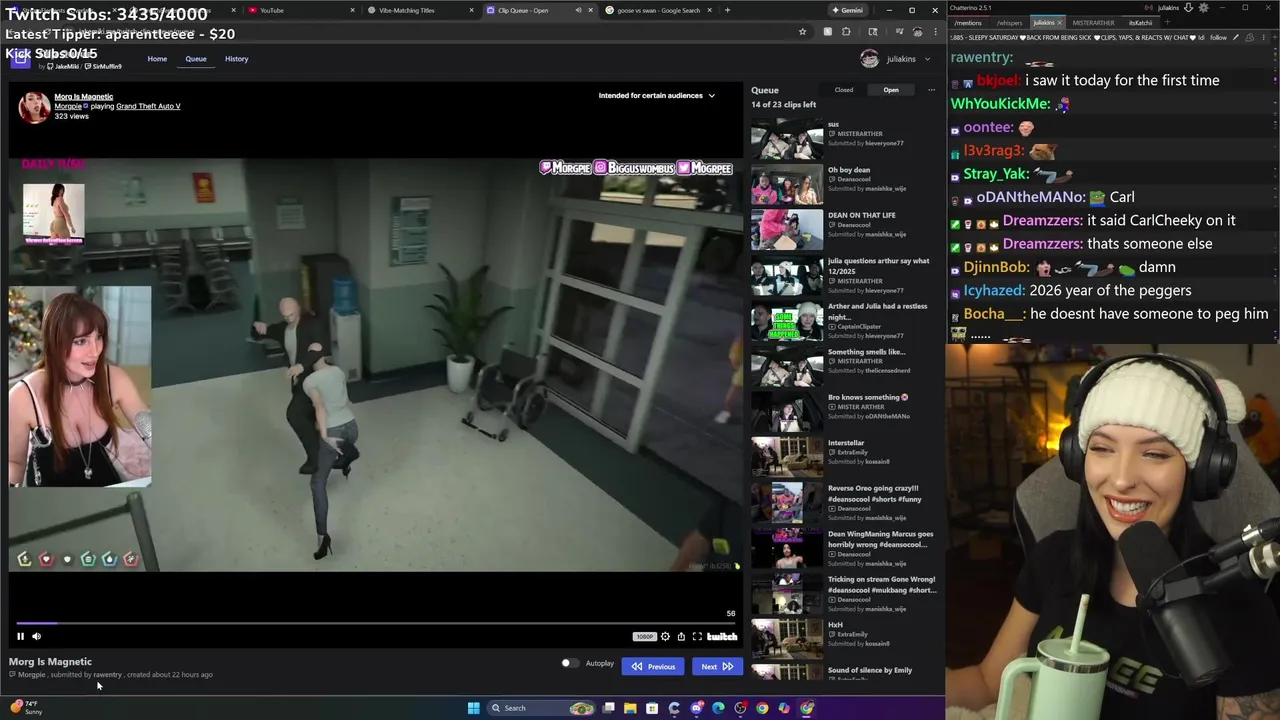Switch to itsKatchii tab in Chatterino

point(1141,22)
